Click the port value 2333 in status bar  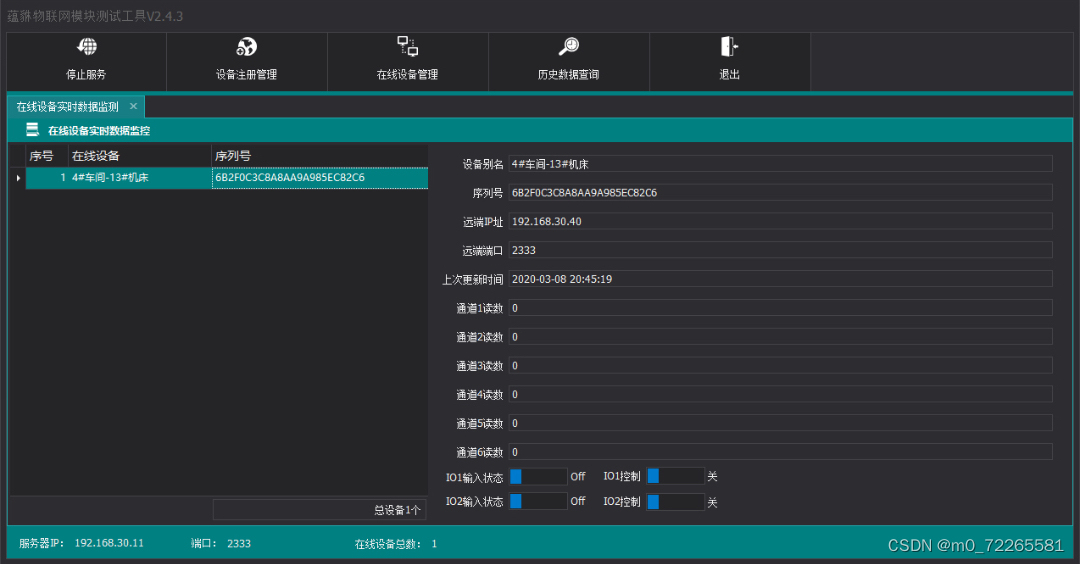click(239, 543)
